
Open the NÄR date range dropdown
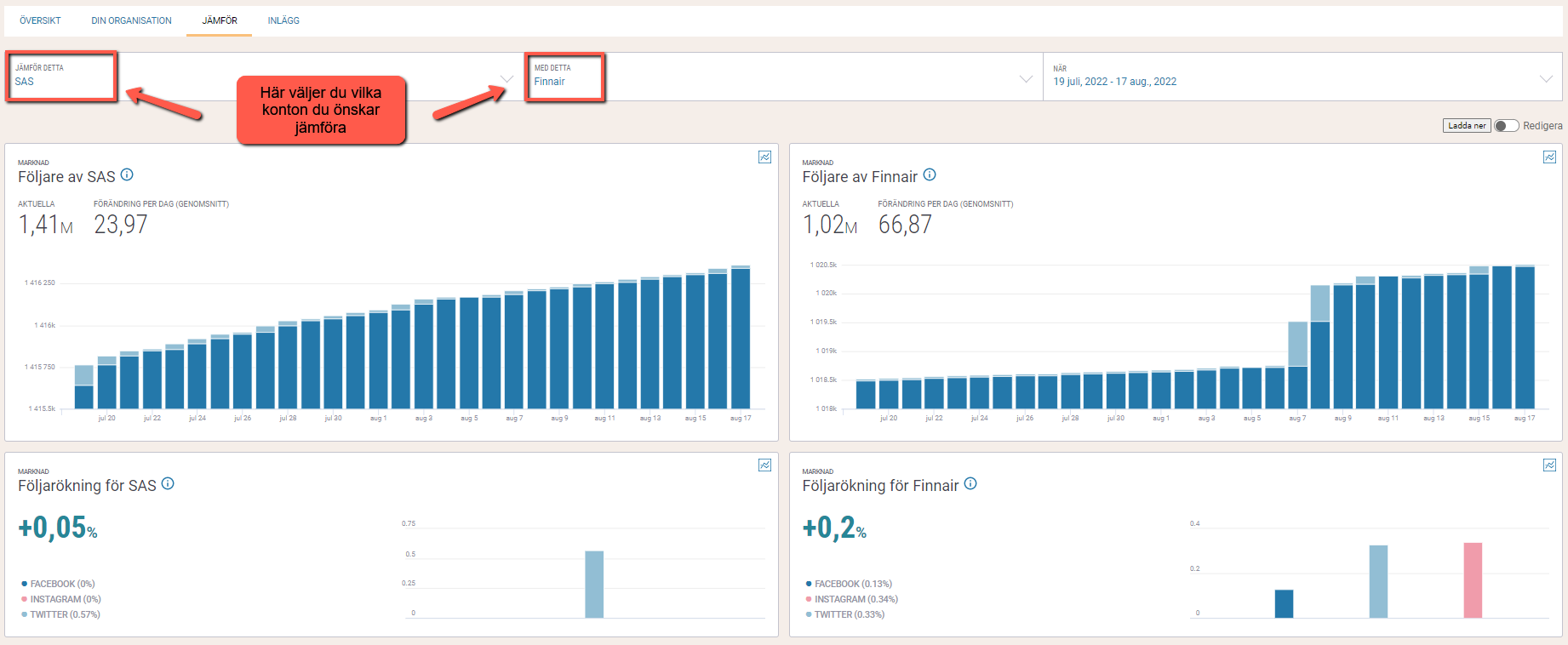coord(1302,77)
